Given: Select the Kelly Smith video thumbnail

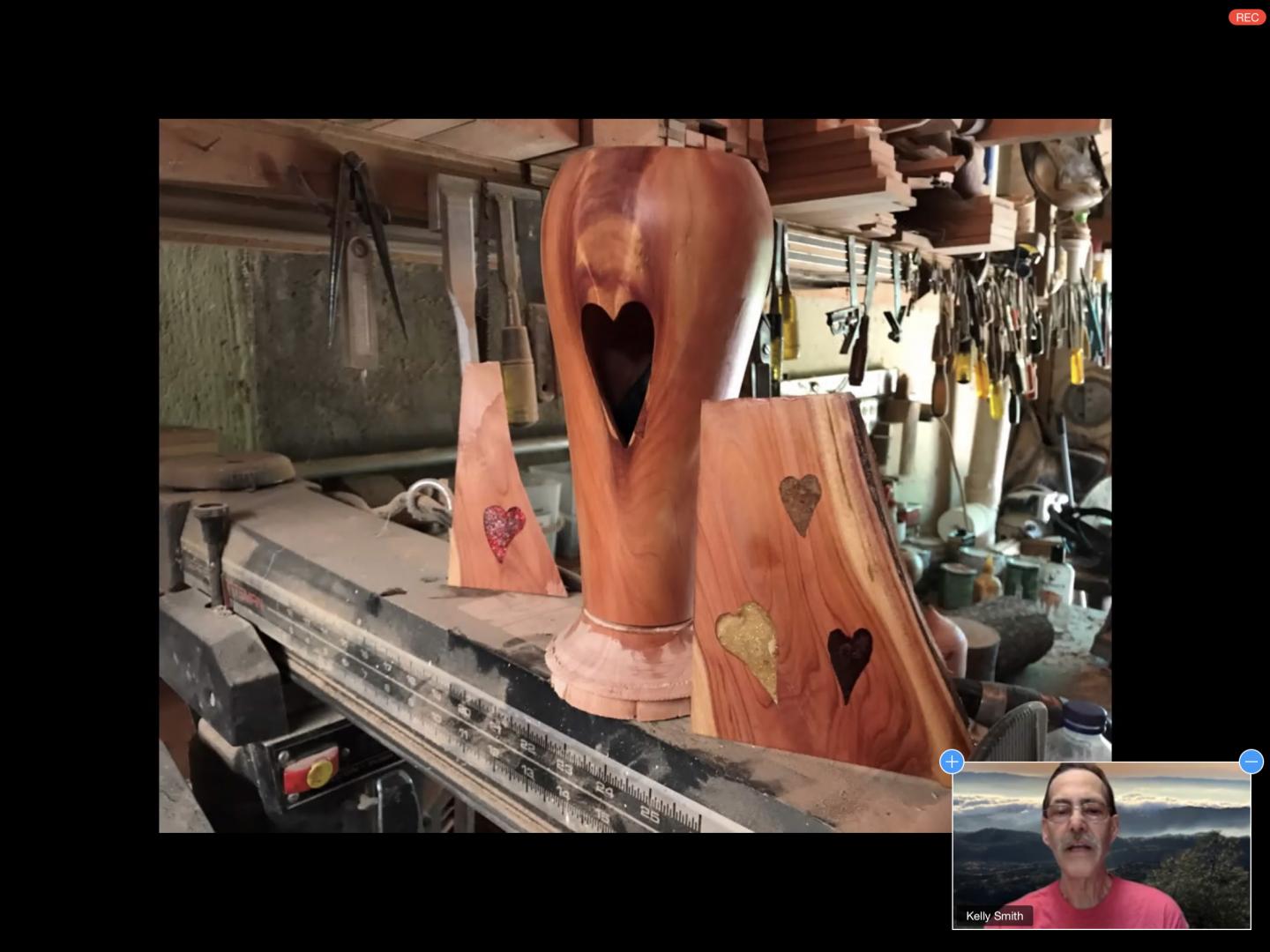Looking at the screenshot, I should [x=1101, y=846].
